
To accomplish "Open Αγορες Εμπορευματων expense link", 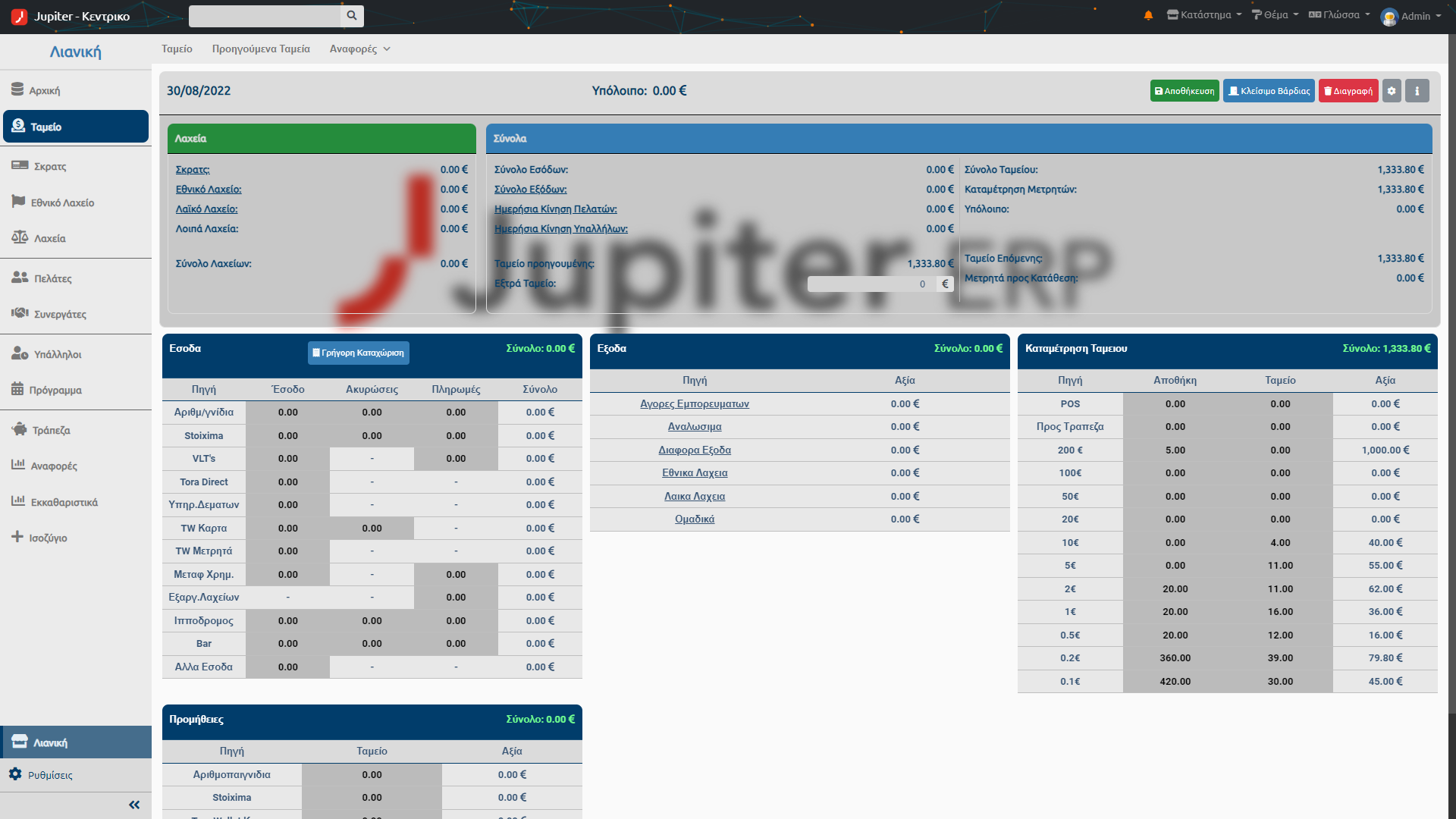I will [x=695, y=404].
